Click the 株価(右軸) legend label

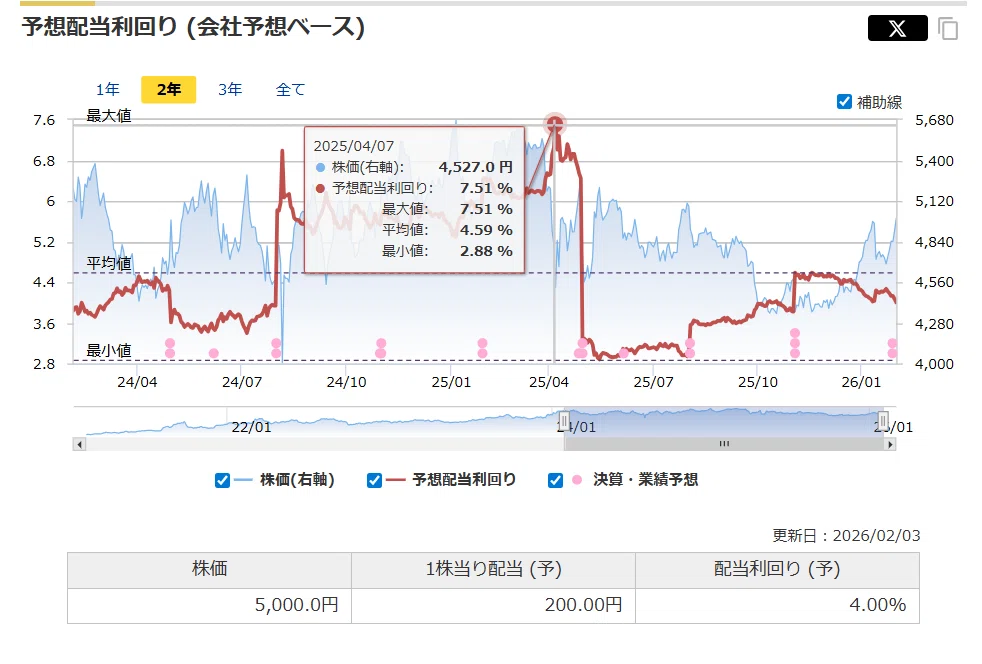pos(297,480)
